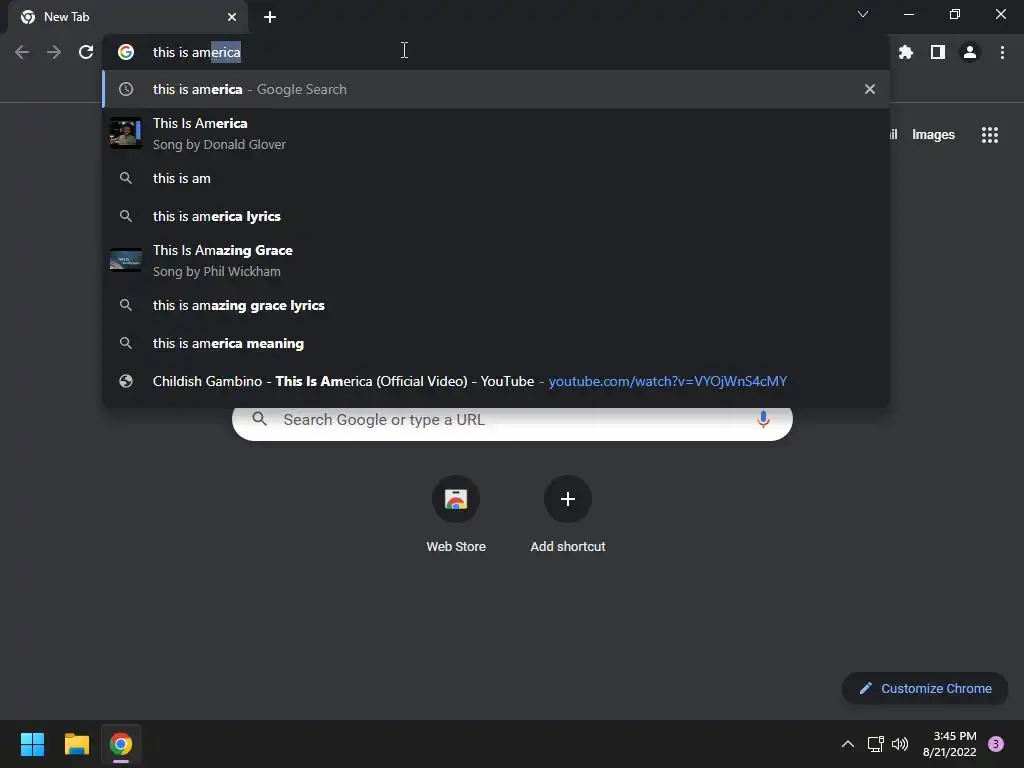Screen dimensions: 1024x768
Task: Open the Google apps grid
Action: (990, 135)
